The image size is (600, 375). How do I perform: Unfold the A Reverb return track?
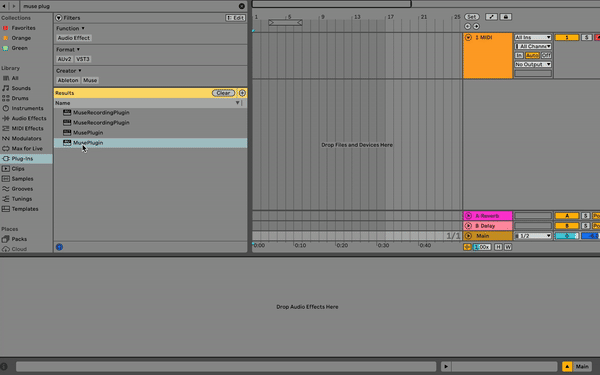click(x=468, y=216)
